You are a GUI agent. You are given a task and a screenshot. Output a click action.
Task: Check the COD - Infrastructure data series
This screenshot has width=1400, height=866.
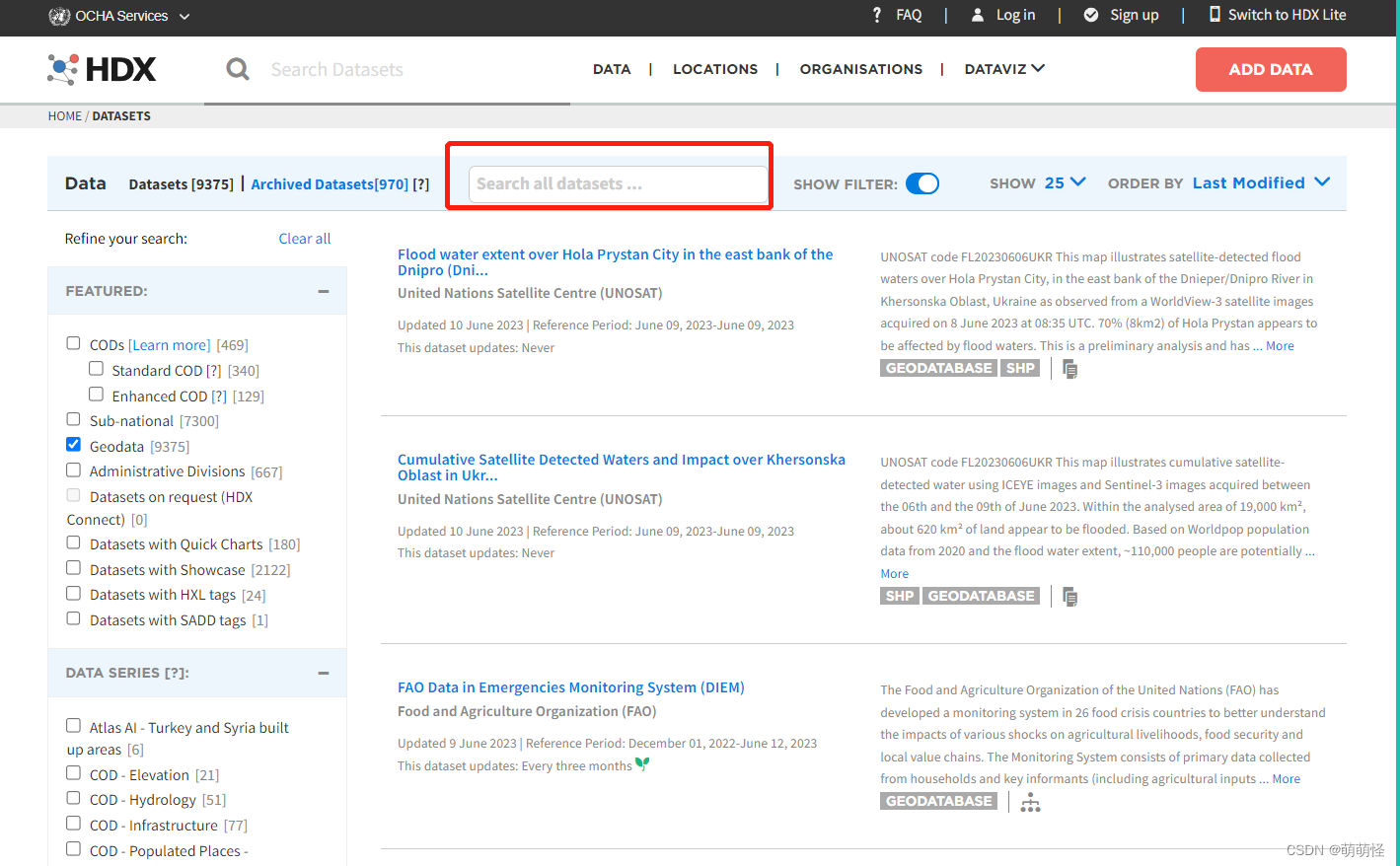click(x=73, y=824)
